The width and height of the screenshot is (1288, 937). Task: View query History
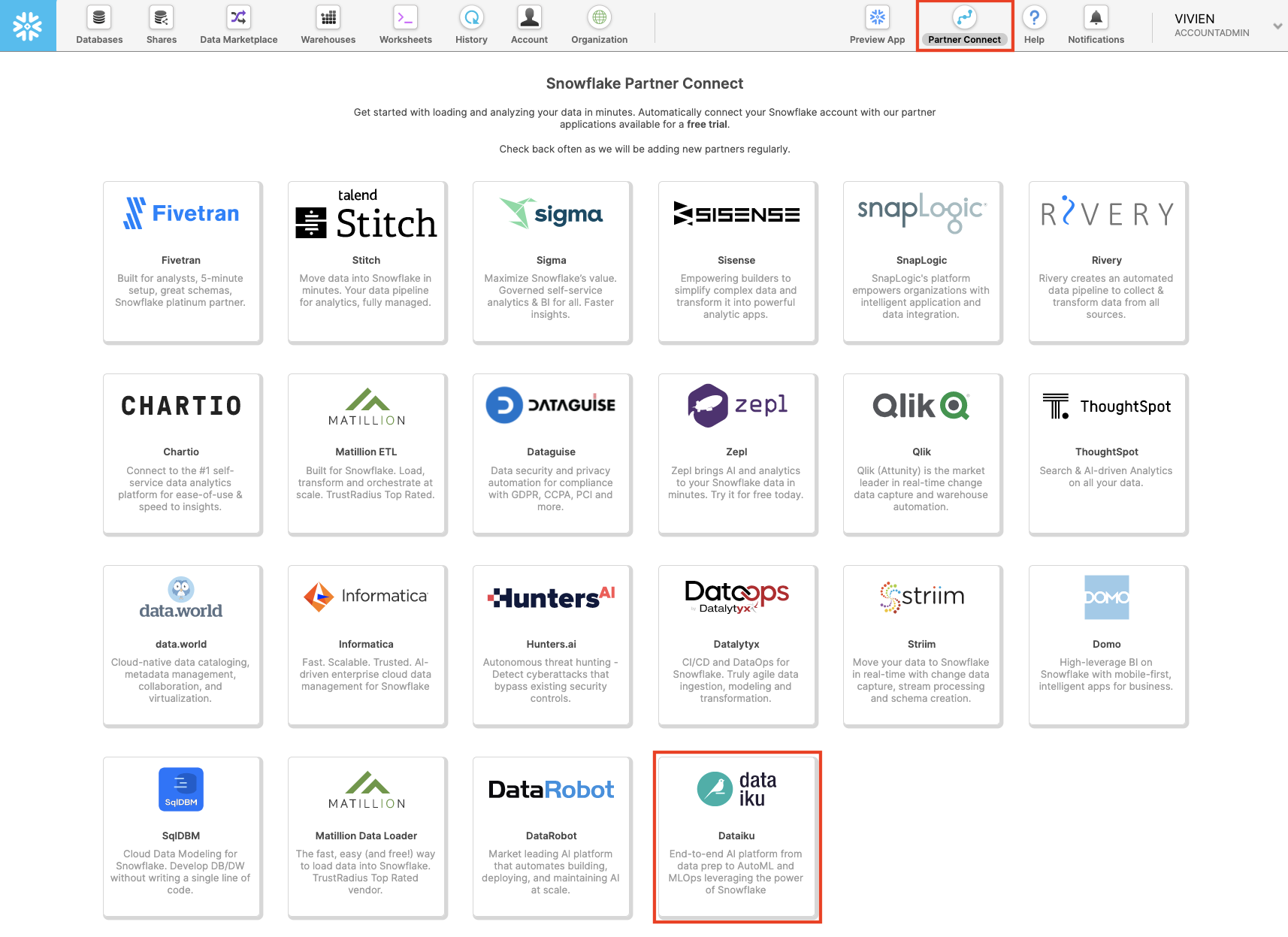(x=471, y=26)
